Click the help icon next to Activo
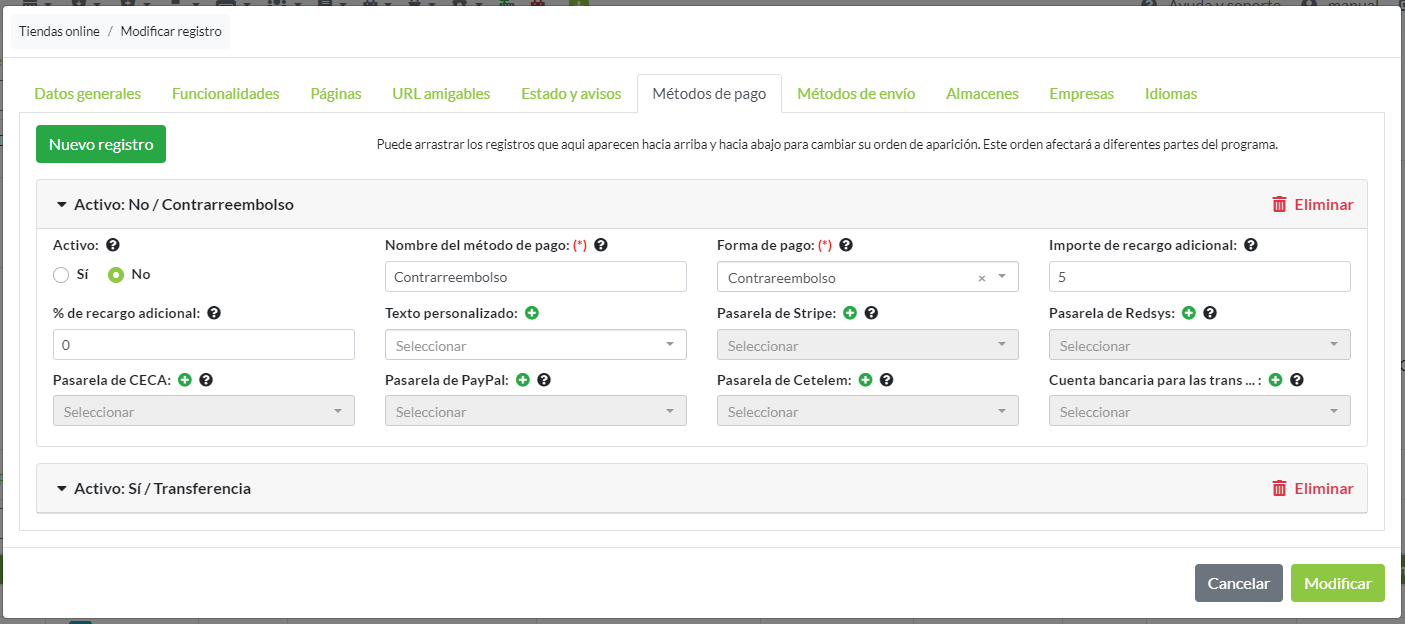 point(113,245)
